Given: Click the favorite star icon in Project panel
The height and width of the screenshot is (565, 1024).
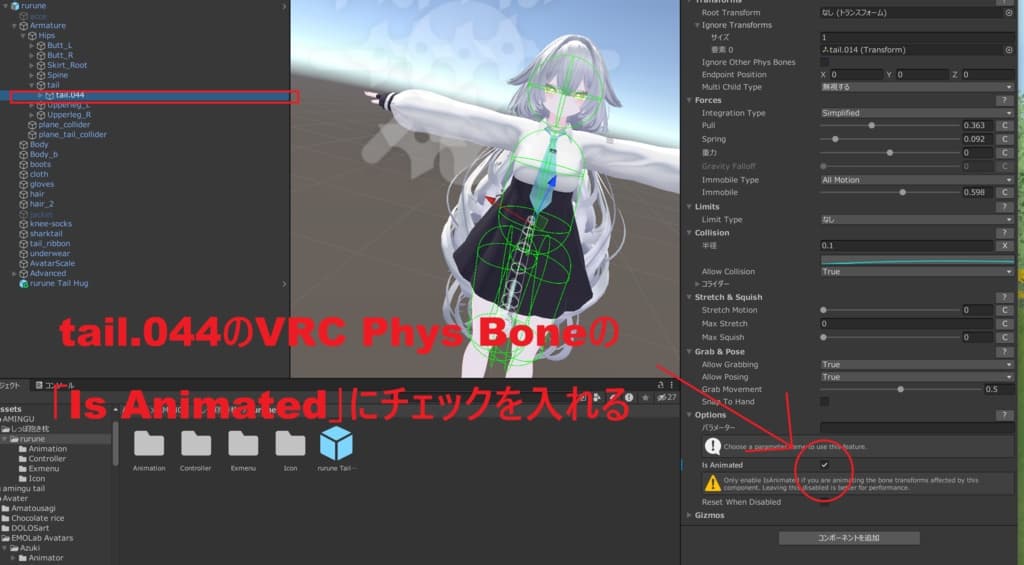Looking at the screenshot, I should click(x=645, y=397).
